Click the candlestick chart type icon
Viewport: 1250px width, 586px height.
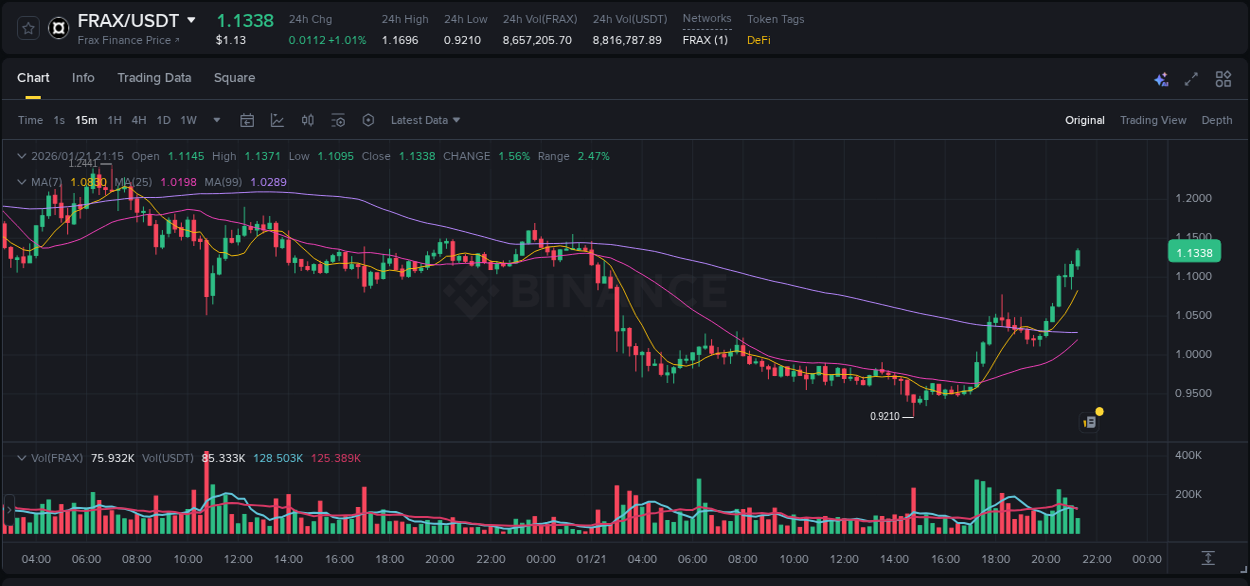[x=307, y=120]
